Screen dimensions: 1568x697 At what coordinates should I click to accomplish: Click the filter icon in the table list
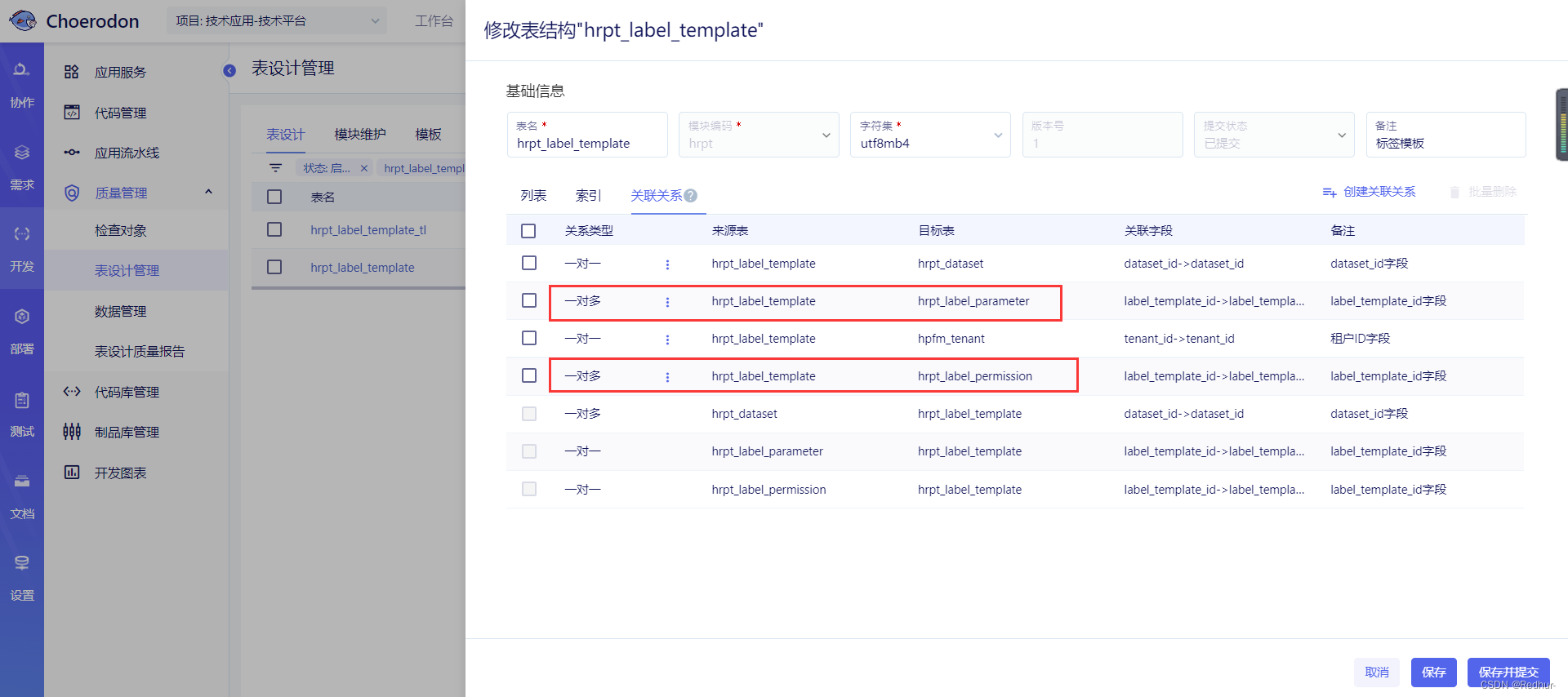click(276, 168)
